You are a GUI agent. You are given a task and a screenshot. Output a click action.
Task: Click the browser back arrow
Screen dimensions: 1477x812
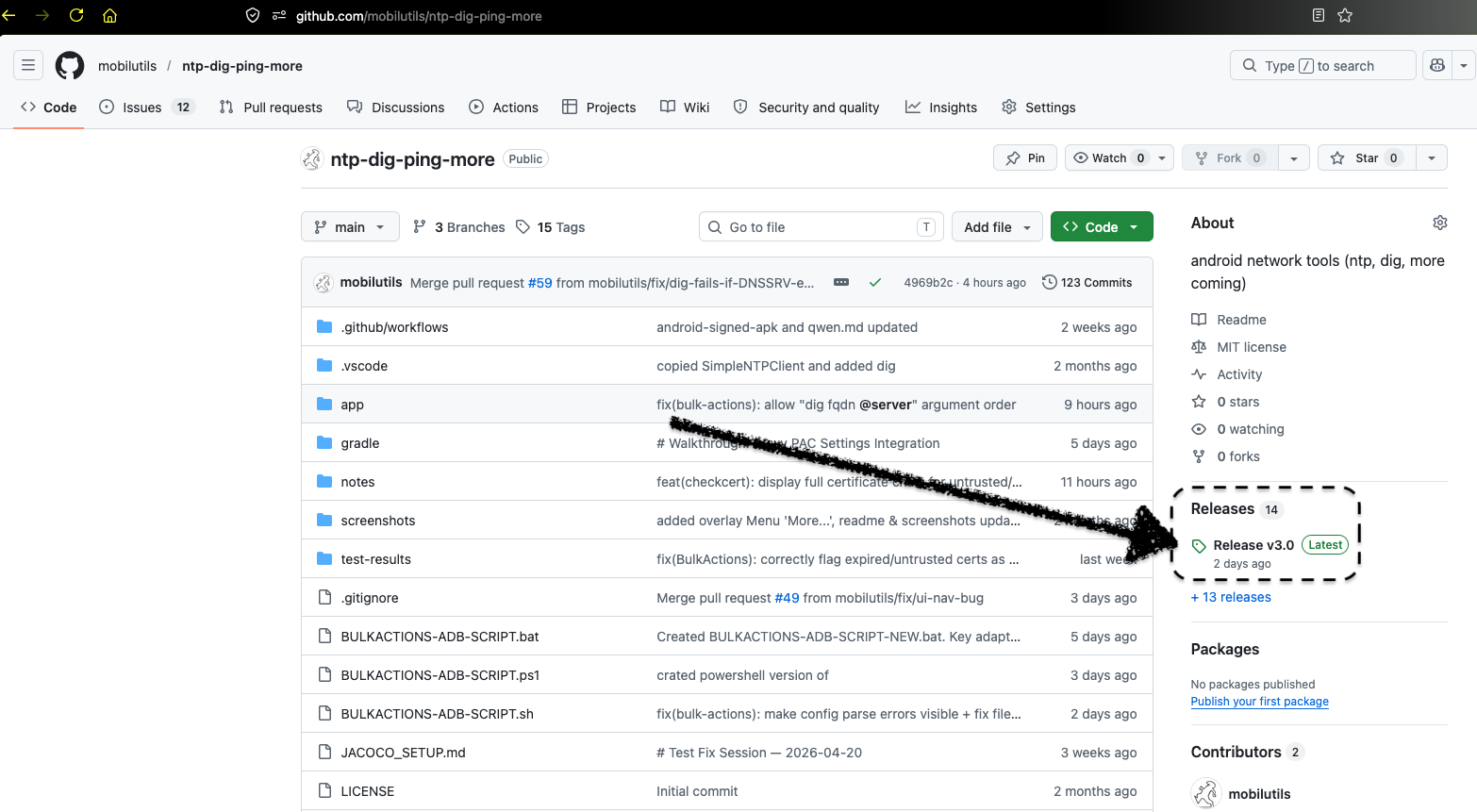click(x=8, y=15)
